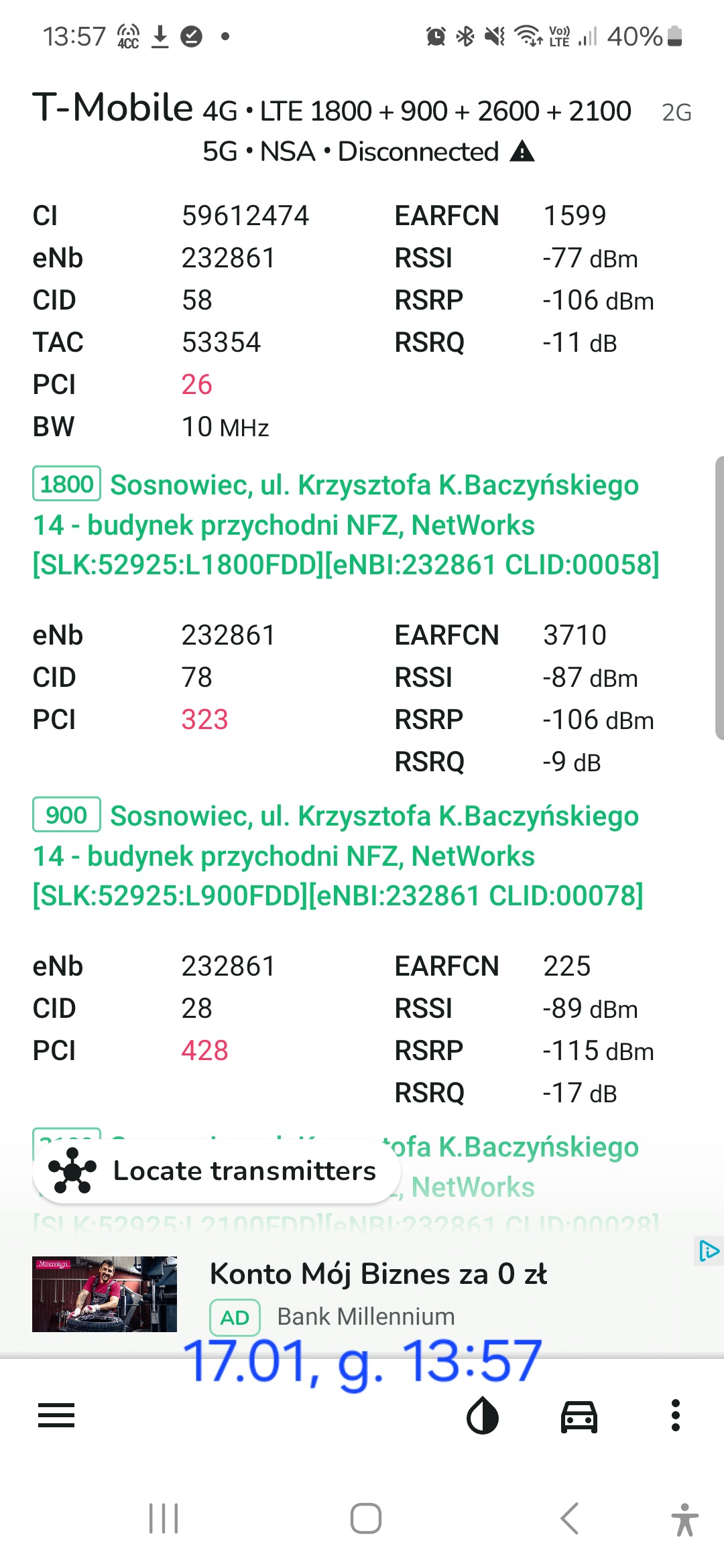The image size is (724, 1568).
Task: Enable car driving mode icon
Action: [579, 1416]
